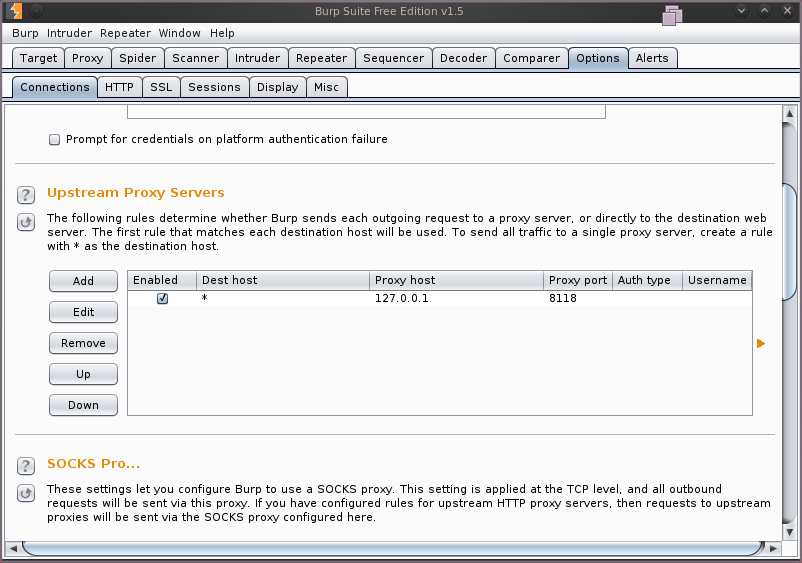Image resolution: width=802 pixels, height=563 pixels.
Task: Click the vertical scrollbar down arrow
Action: [790, 532]
